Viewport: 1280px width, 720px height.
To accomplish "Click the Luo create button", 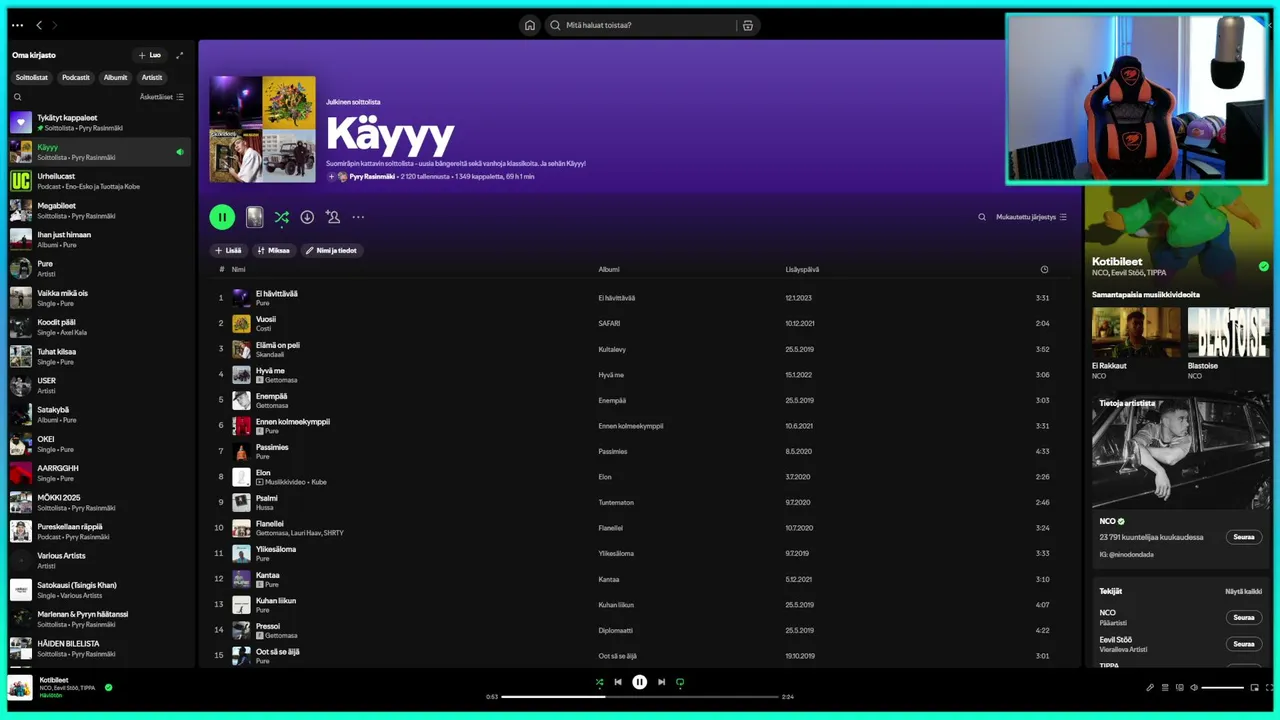I will pos(150,55).
